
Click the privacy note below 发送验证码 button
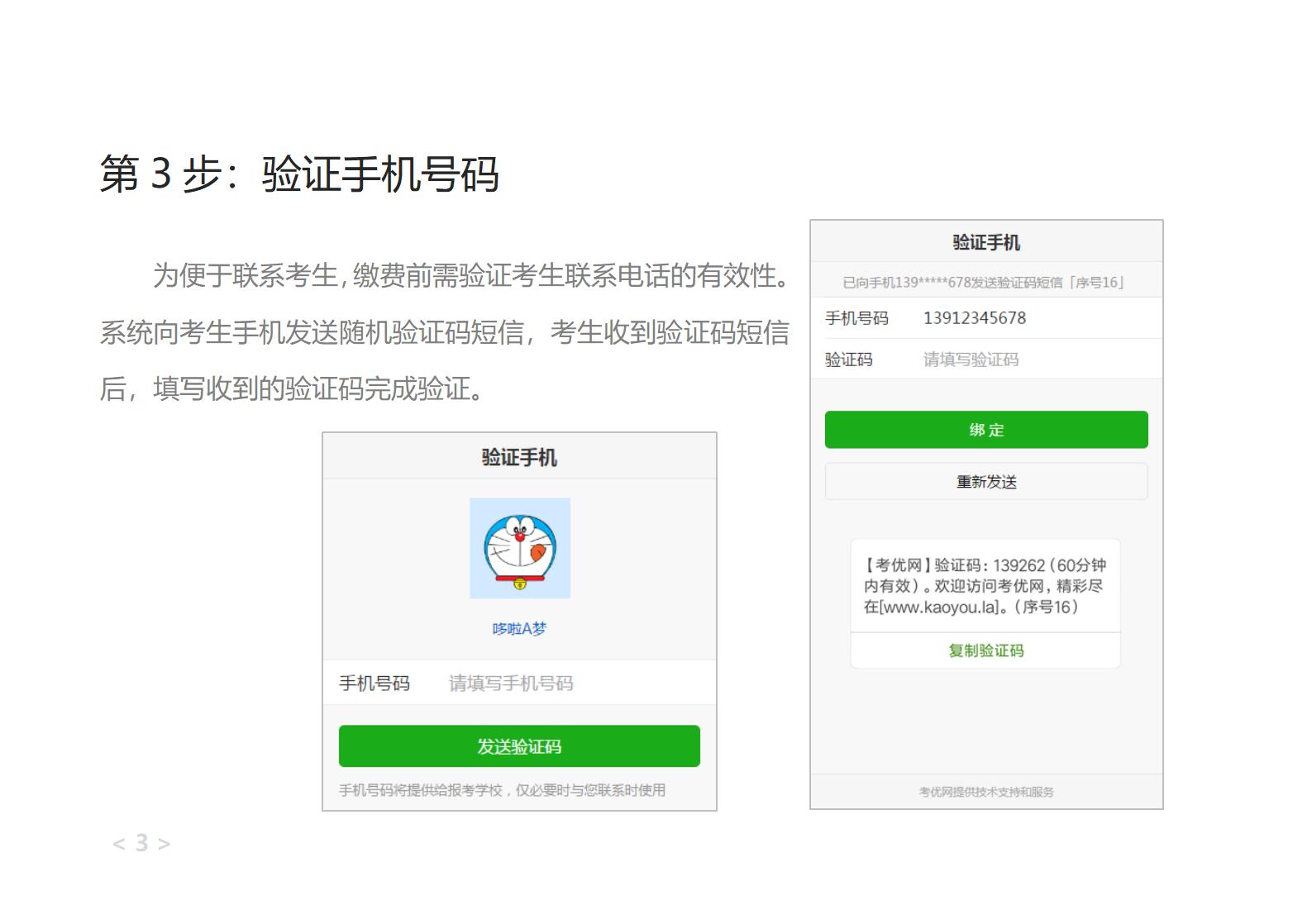pyautogui.click(x=502, y=790)
